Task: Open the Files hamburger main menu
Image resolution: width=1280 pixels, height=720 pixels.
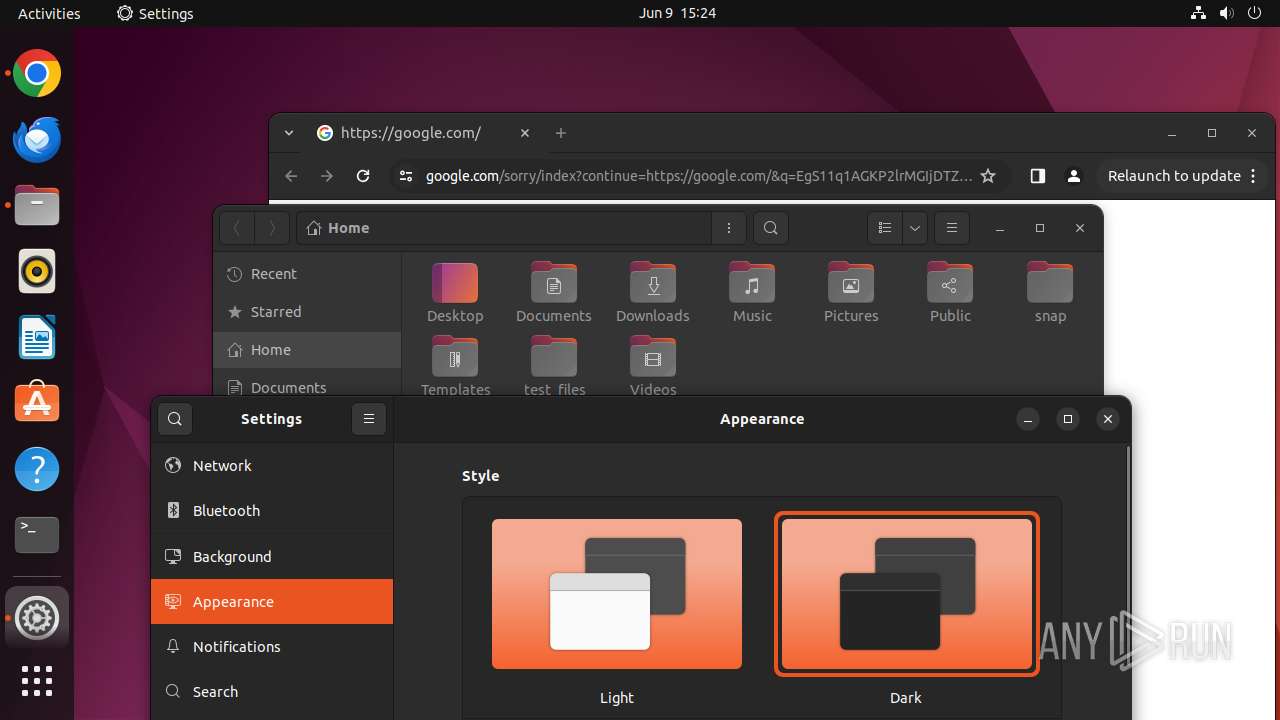Action: (952, 228)
